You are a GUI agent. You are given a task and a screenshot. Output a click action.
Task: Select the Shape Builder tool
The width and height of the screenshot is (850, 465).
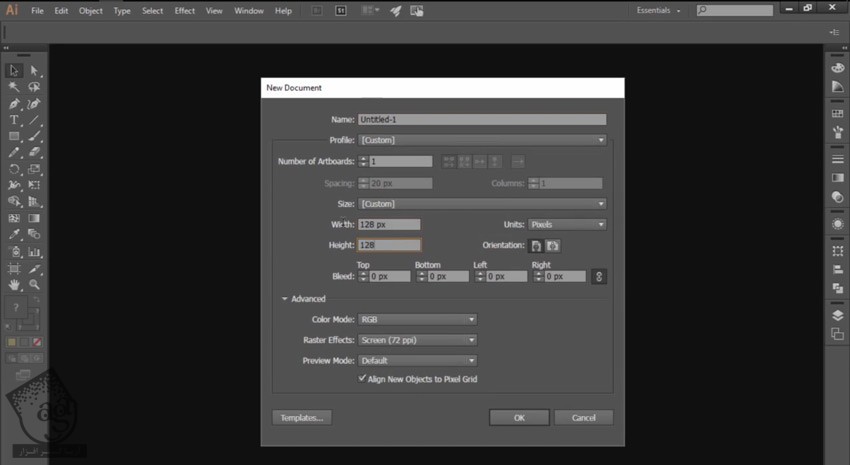click(x=14, y=202)
